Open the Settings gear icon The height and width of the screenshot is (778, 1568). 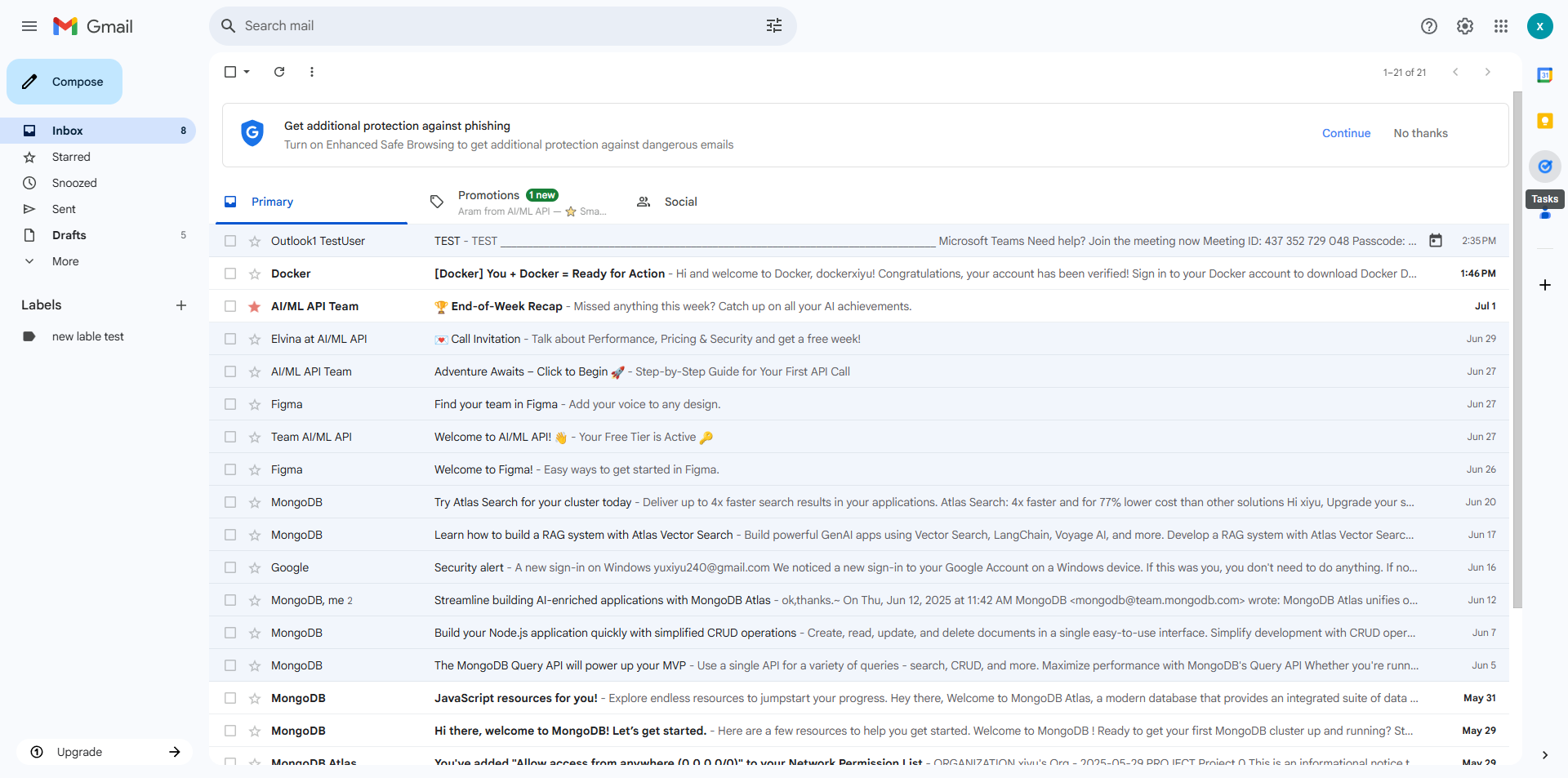1465,26
